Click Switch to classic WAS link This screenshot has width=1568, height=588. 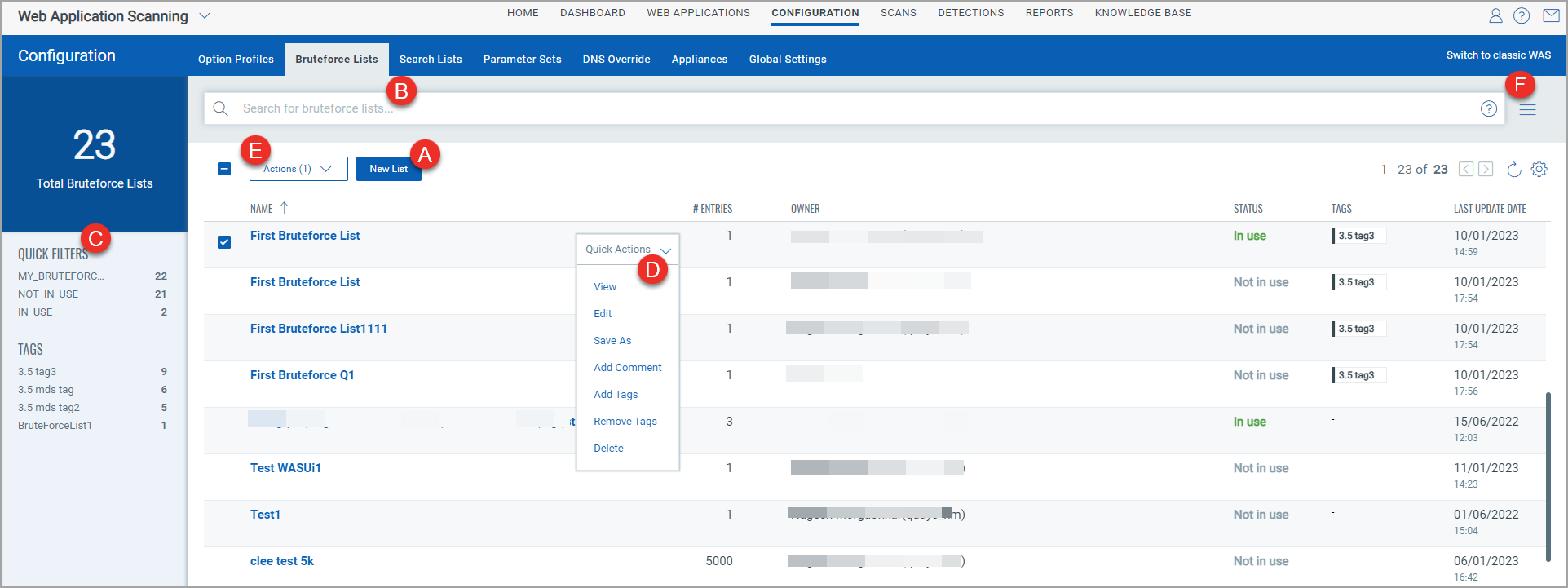click(1499, 55)
